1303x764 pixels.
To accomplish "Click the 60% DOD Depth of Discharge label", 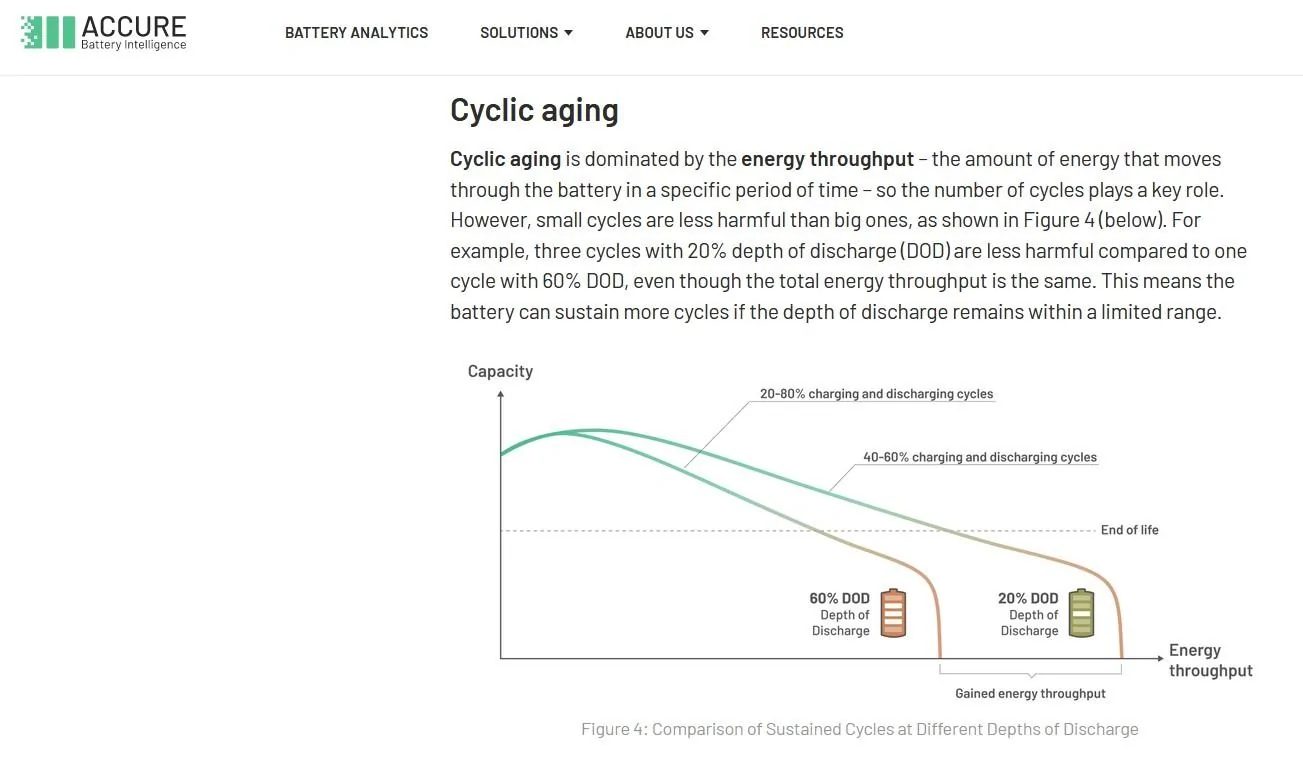I will pyautogui.click(x=840, y=614).
